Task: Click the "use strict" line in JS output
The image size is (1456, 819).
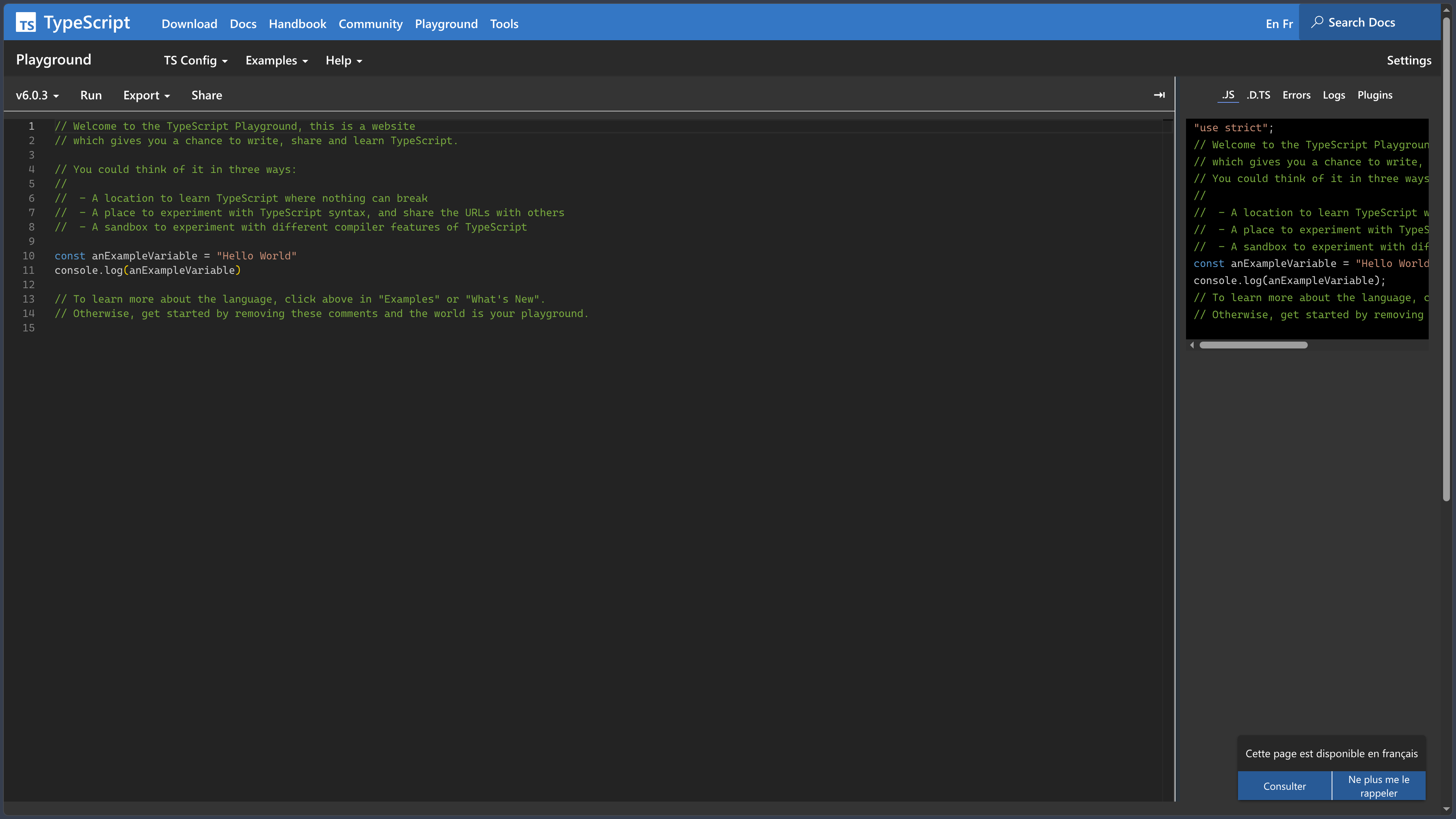Action: click(x=1233, y=128)
